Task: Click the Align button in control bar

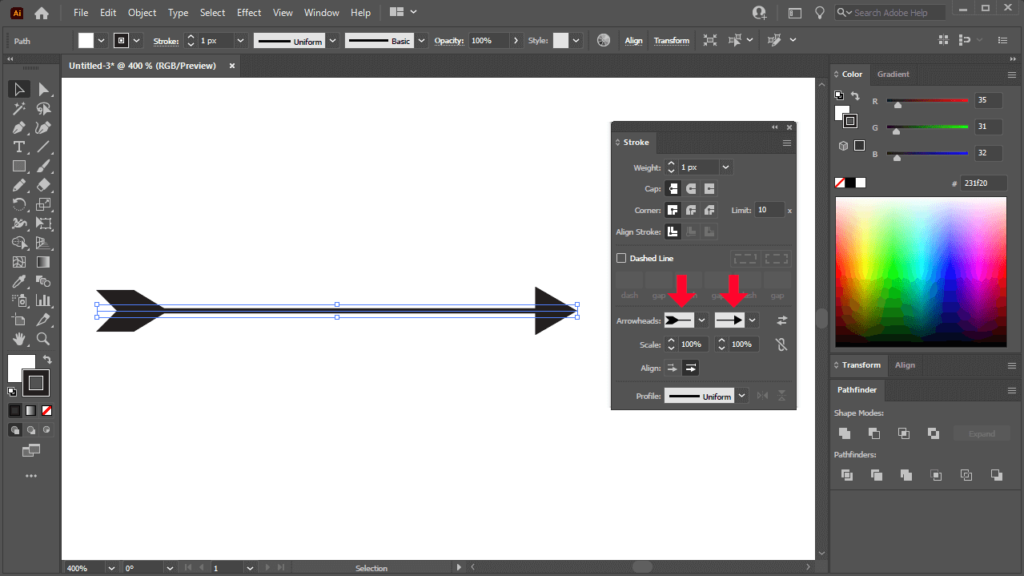Action: (x=634, y=40)
